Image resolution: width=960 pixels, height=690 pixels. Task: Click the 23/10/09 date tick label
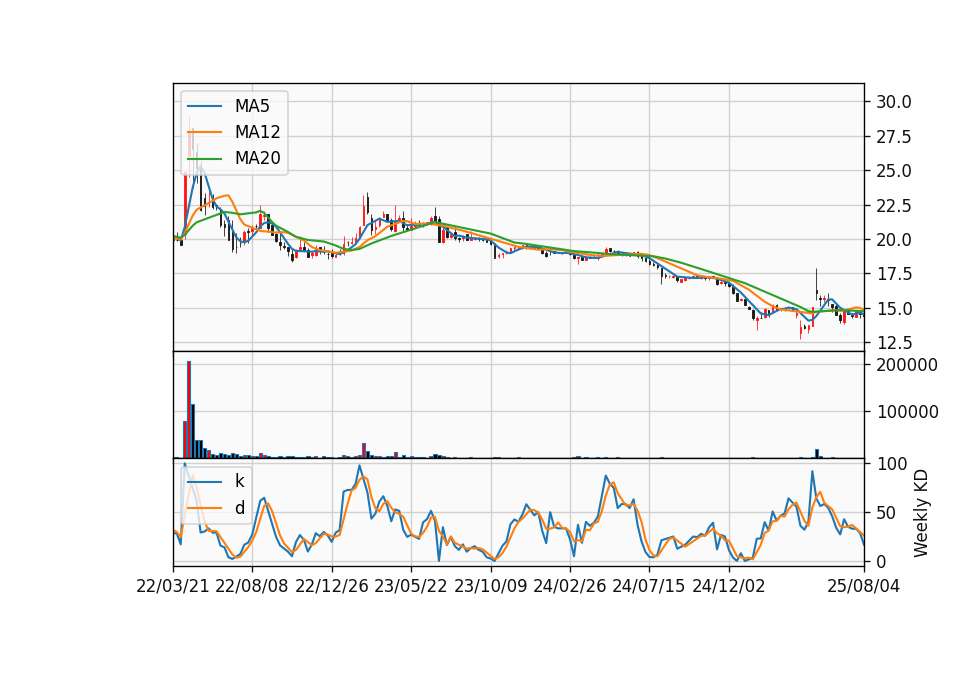(490, 586)
